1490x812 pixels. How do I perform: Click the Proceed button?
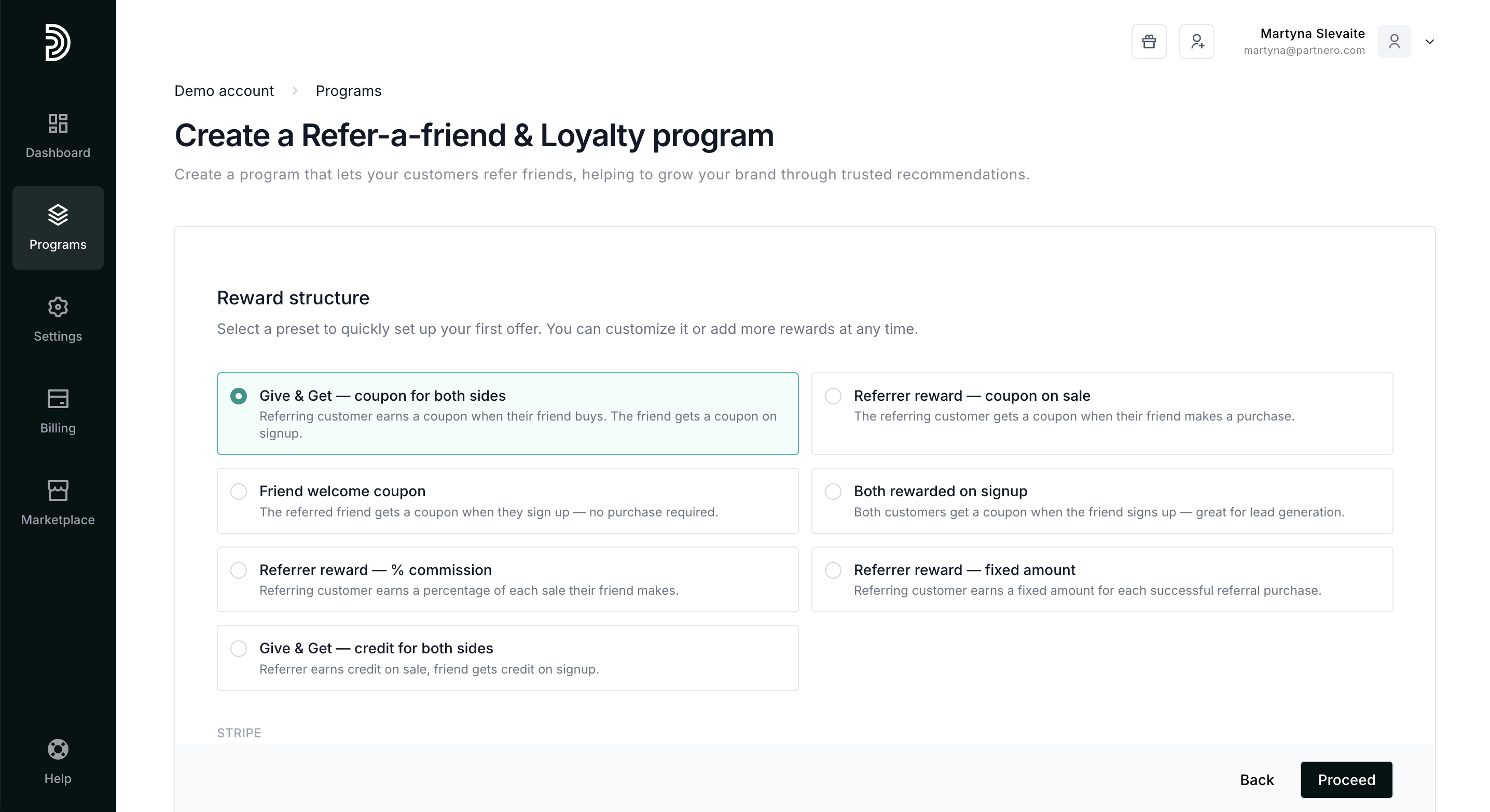click(x=1346, y=780)
